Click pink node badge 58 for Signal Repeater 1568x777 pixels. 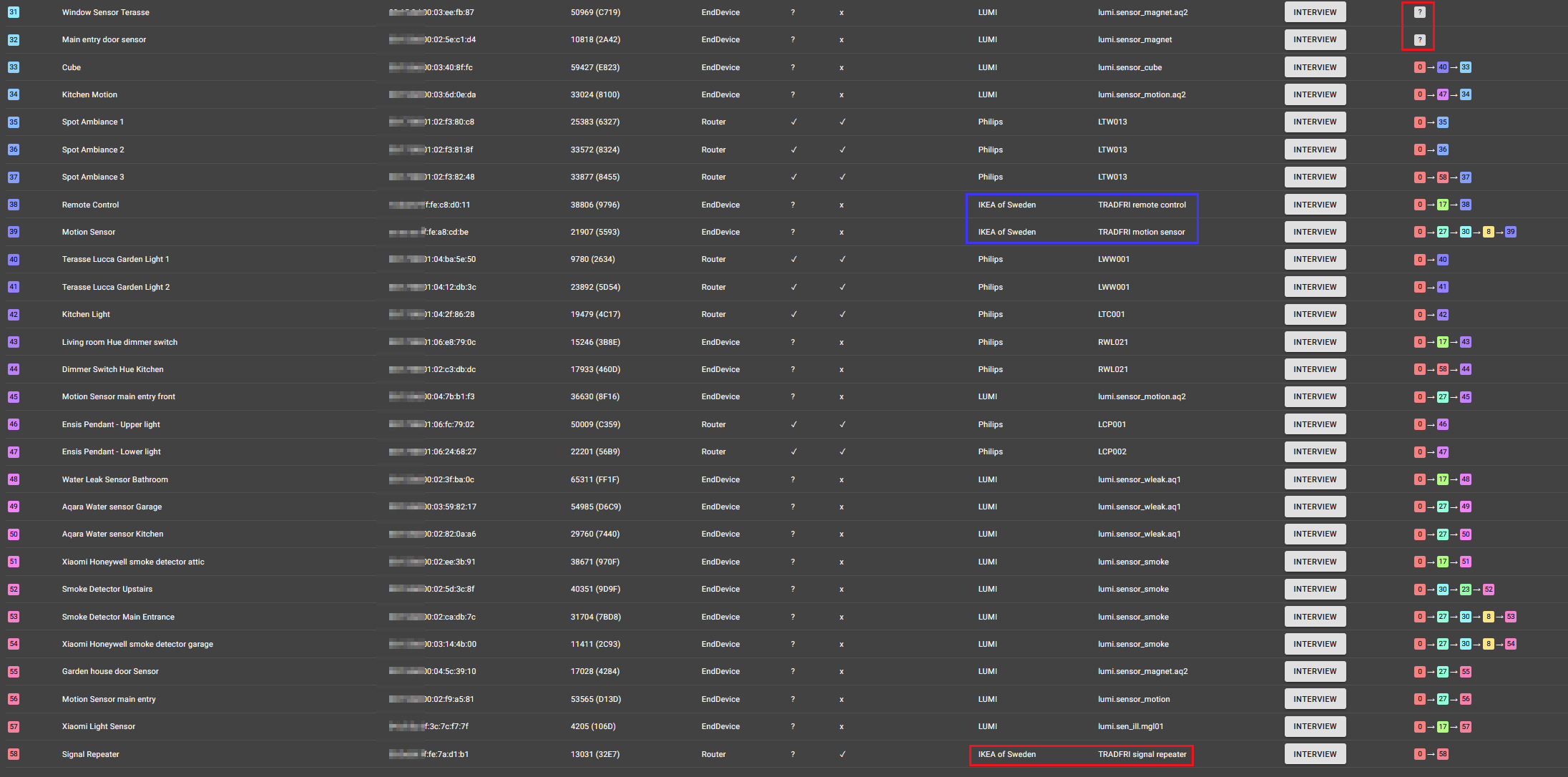14,754
